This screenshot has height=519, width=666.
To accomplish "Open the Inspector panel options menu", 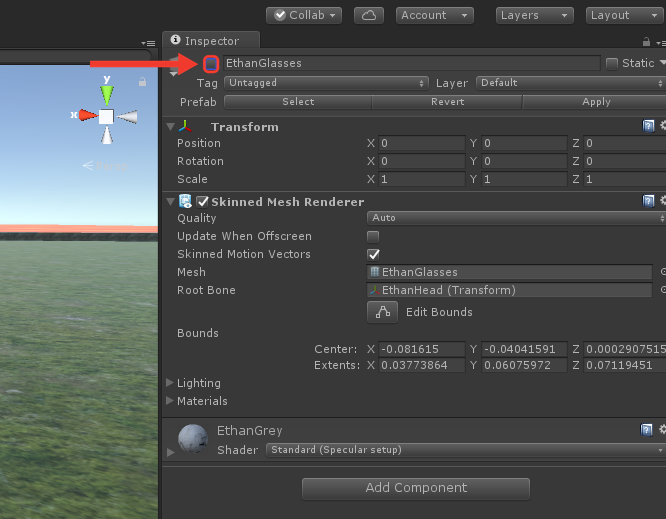I will point(661,43).
